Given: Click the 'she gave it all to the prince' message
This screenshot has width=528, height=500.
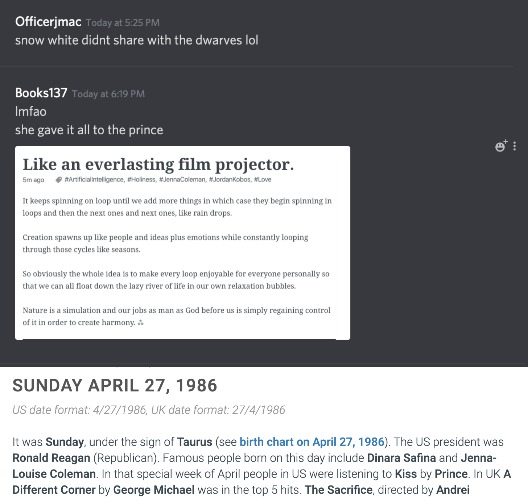Looking at the screenshot, I should click(89, 130).
